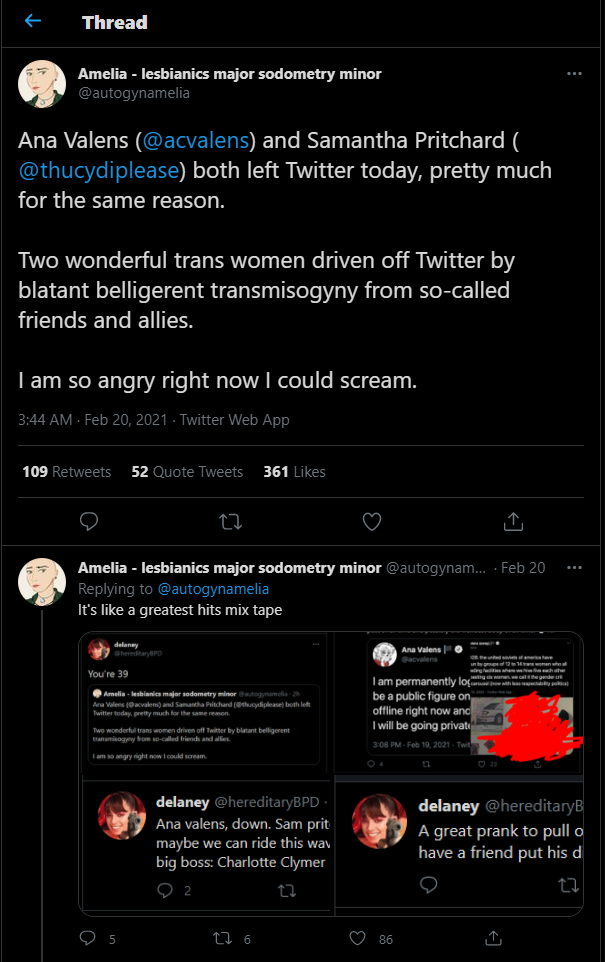Open more options on main tweet
This screenshot has height=962, width=605.
pos(574,74)
